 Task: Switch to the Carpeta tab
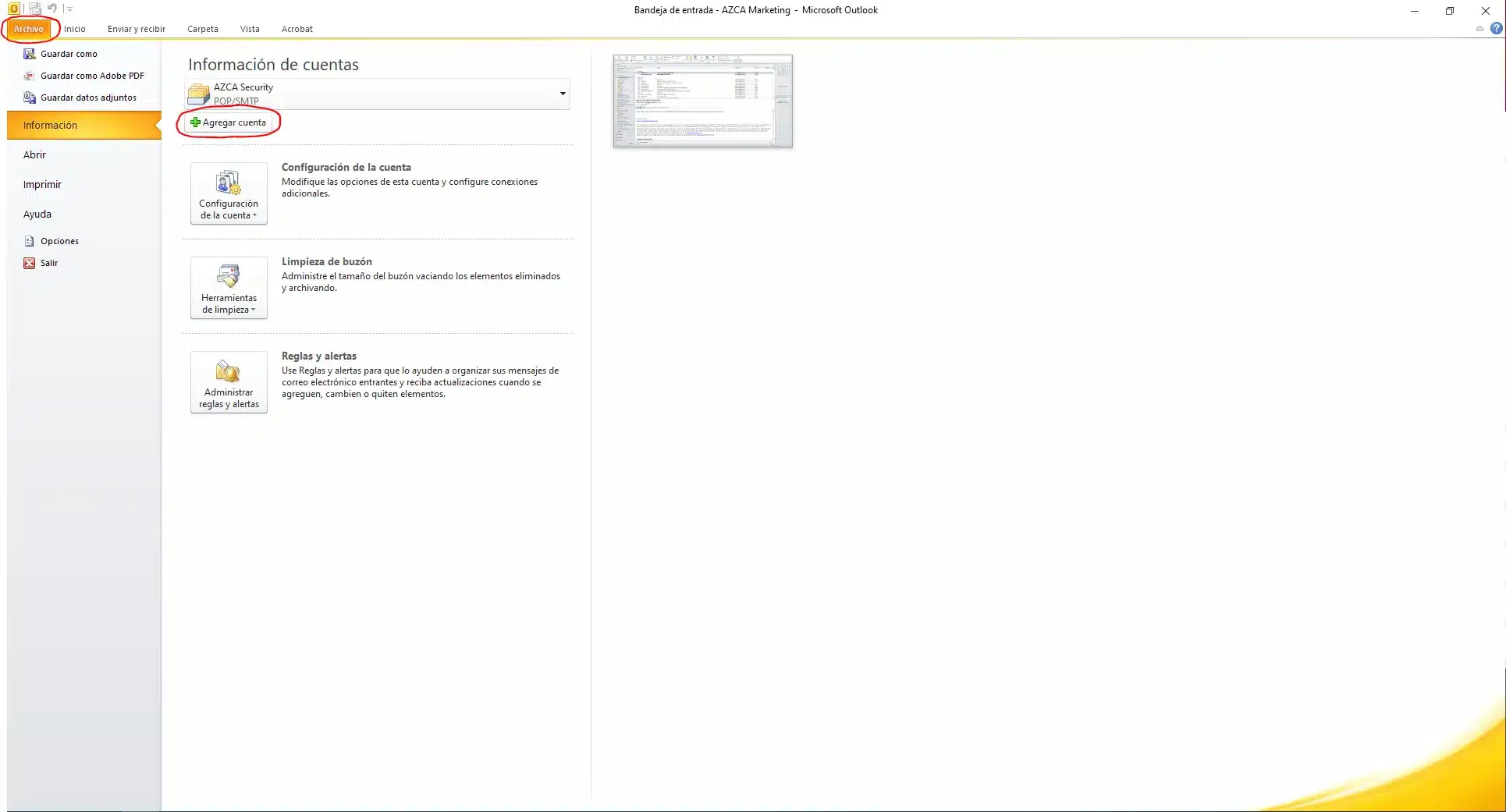[203, 29]
